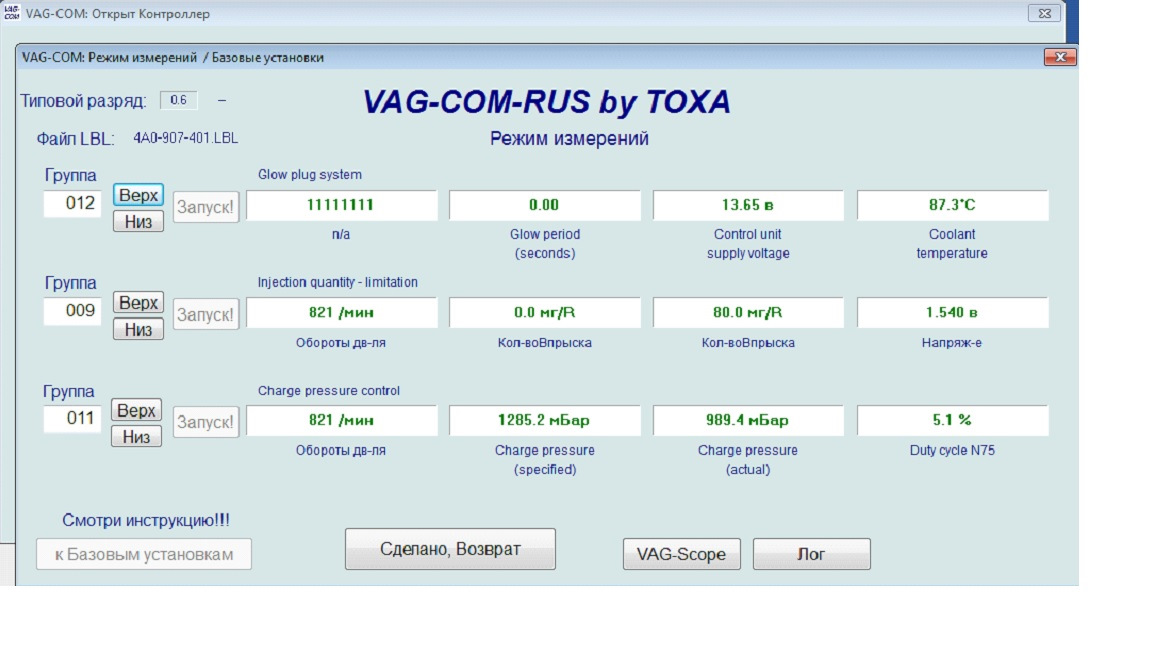1152x648 pixels.
Task: Click Смотри инструкцию!!! text
Action: coord(145,520)
